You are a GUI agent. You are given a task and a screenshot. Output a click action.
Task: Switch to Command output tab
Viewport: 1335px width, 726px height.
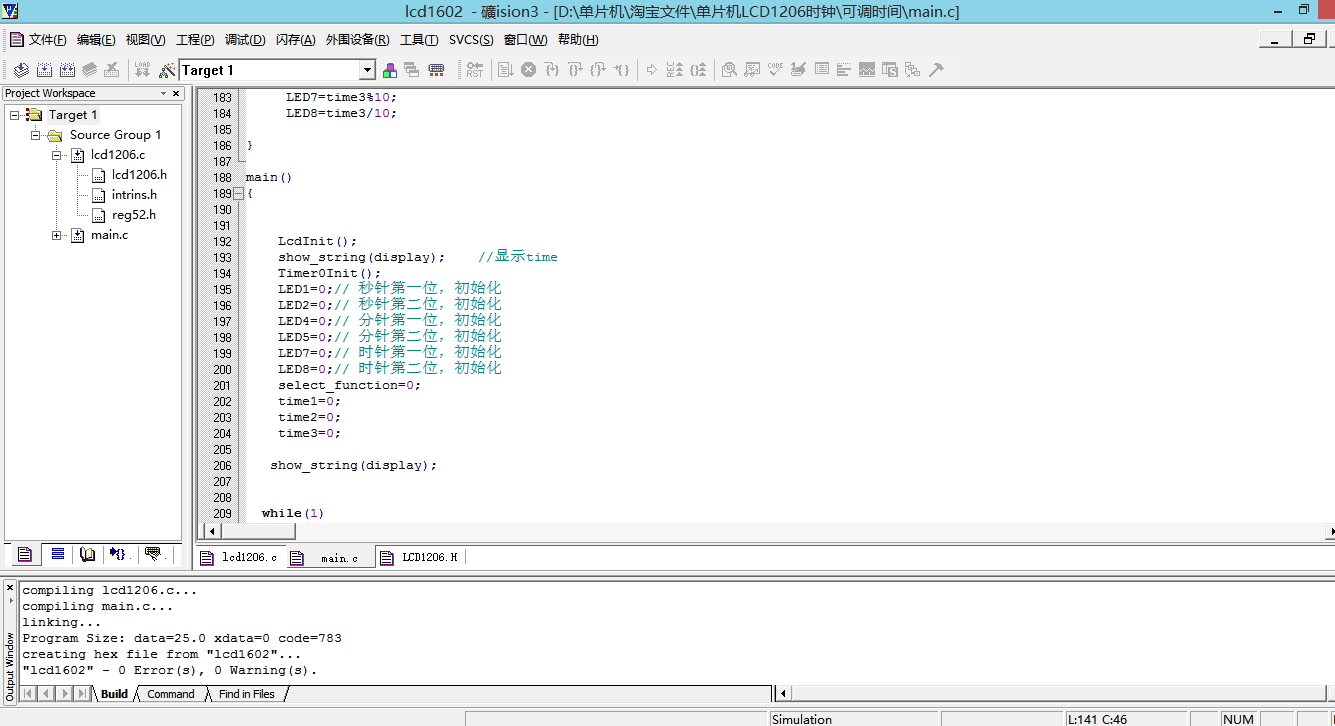tap(170, 694)
